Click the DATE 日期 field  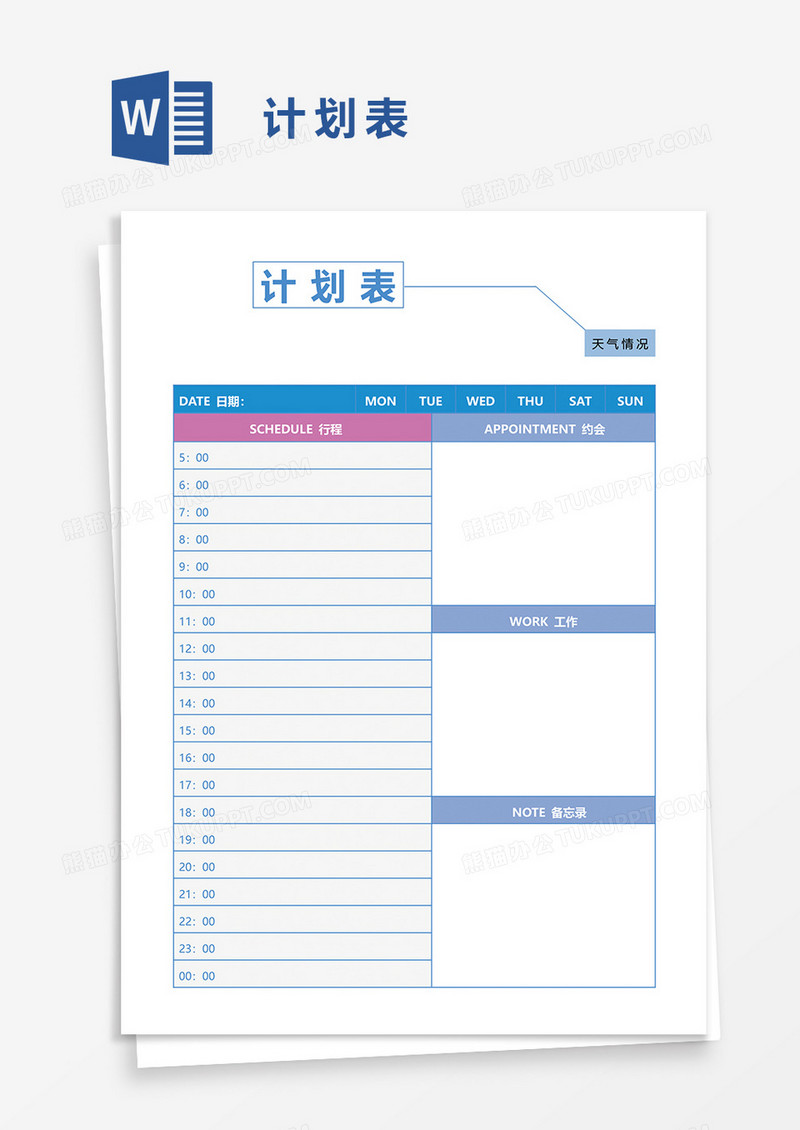point(265,400)
